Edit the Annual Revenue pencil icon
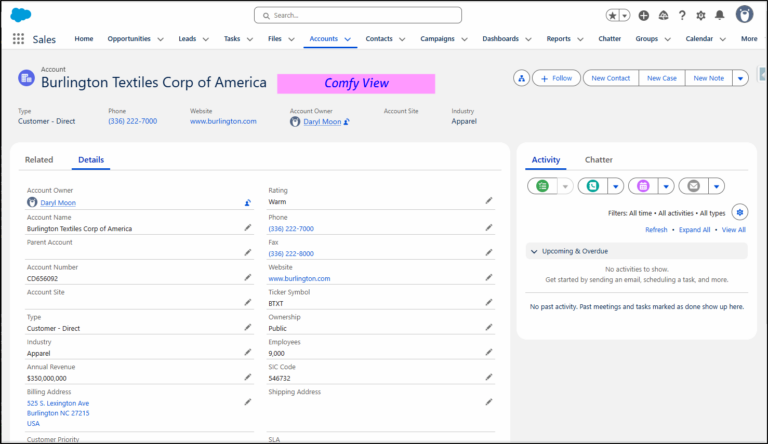The image size is (768, 444). tap(248, 377)
